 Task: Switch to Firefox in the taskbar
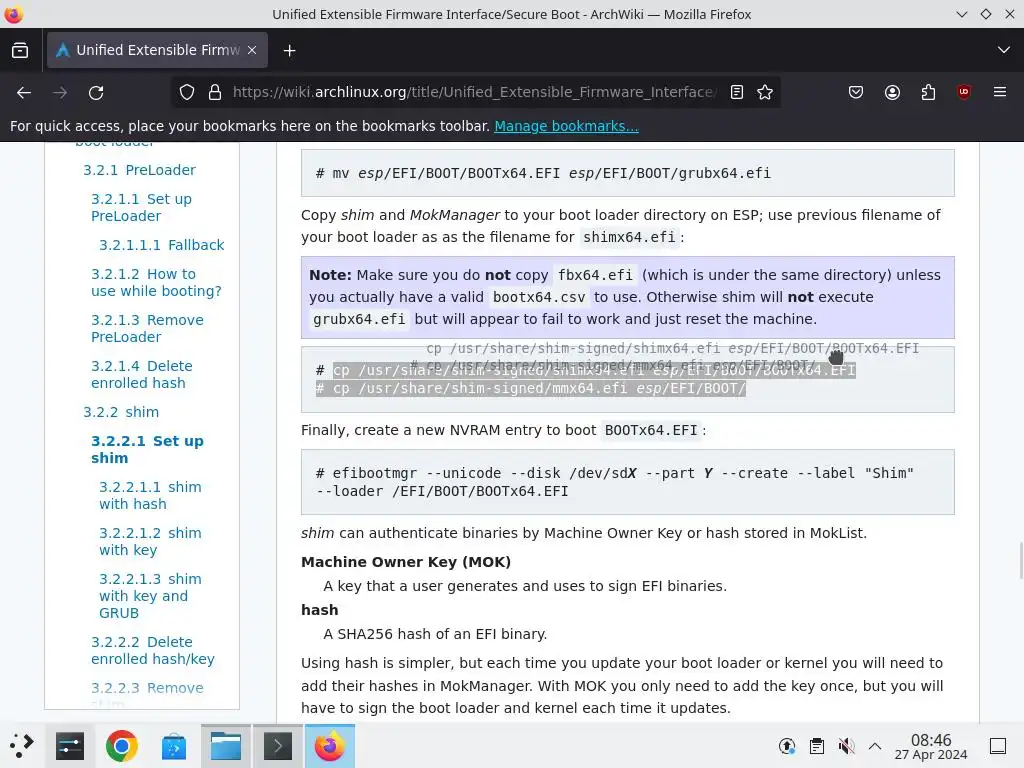click(x=330, y=746)
